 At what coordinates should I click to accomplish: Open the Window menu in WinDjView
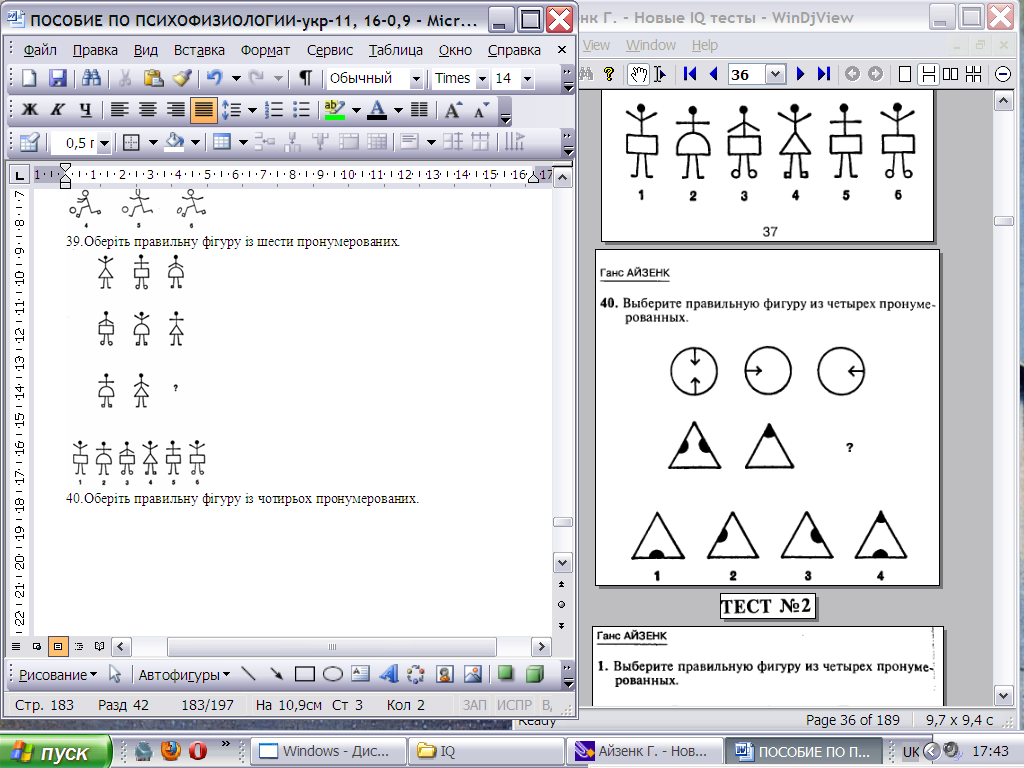coord(650,45)
